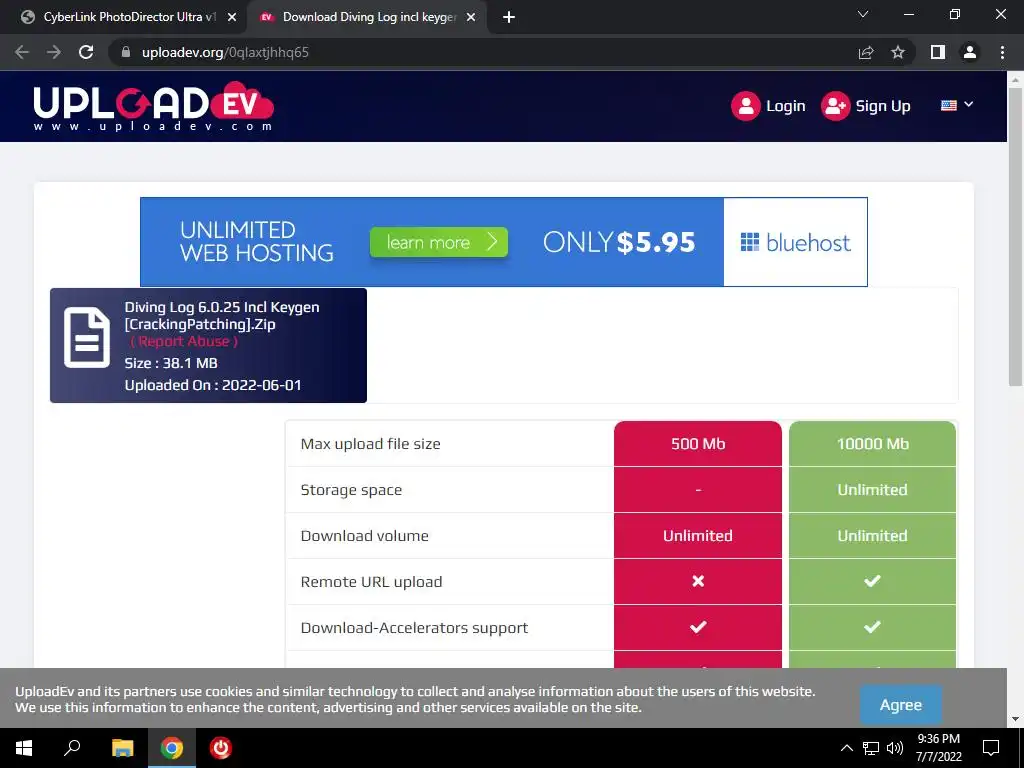Click the UploadEv logo
Screen dimensions: 1024x768
point(153,106)
